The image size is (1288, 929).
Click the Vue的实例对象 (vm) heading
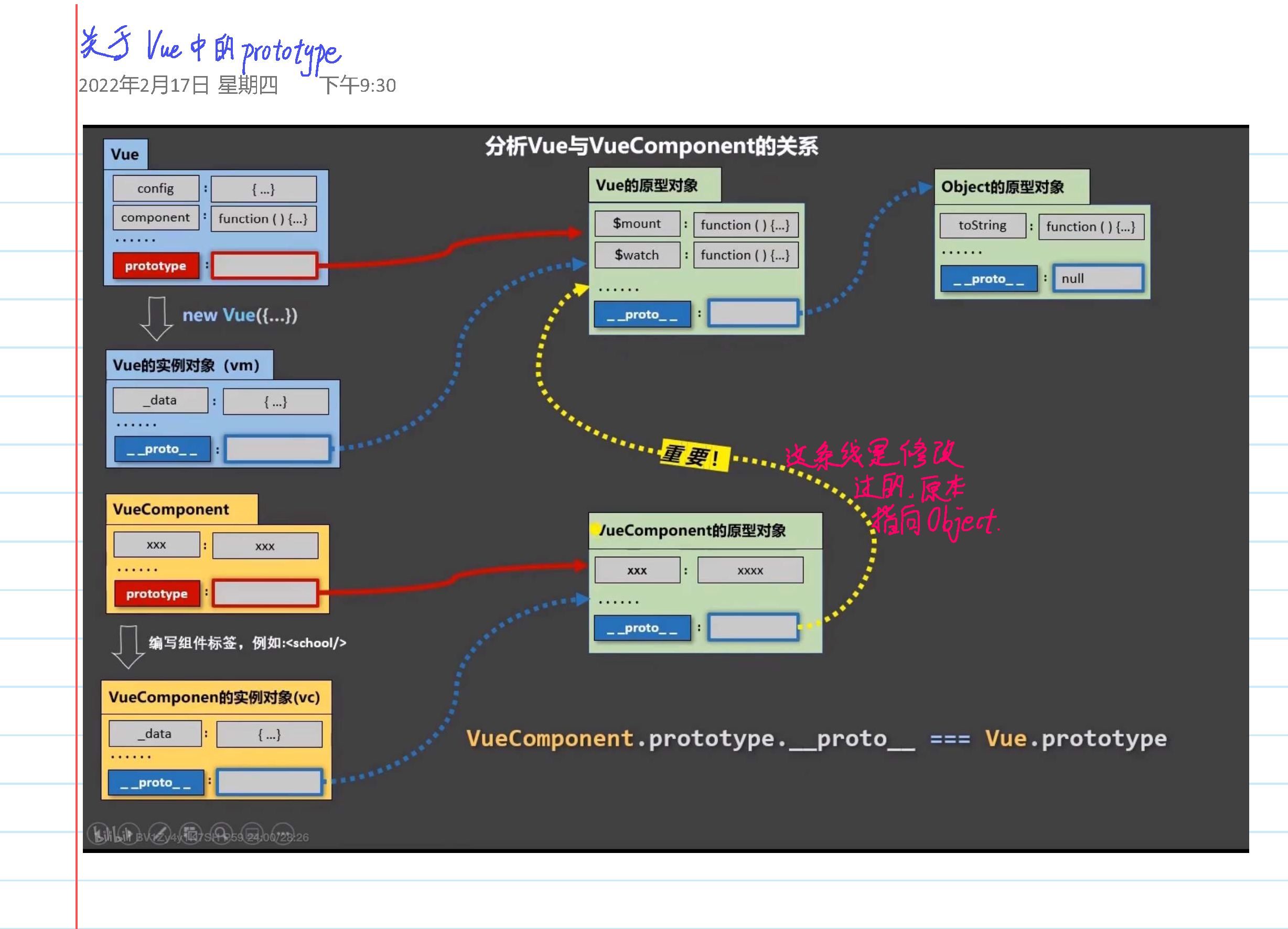pos(186,365)
